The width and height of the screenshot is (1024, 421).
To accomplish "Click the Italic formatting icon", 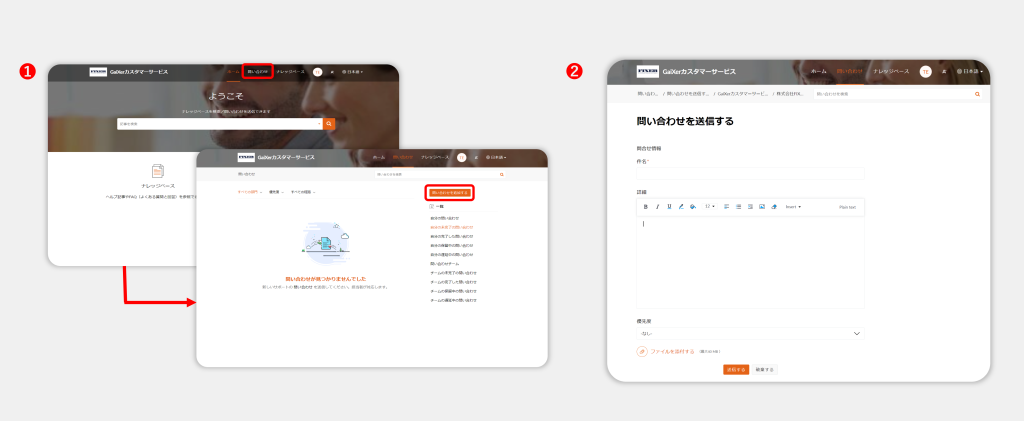I will point(657,207).
